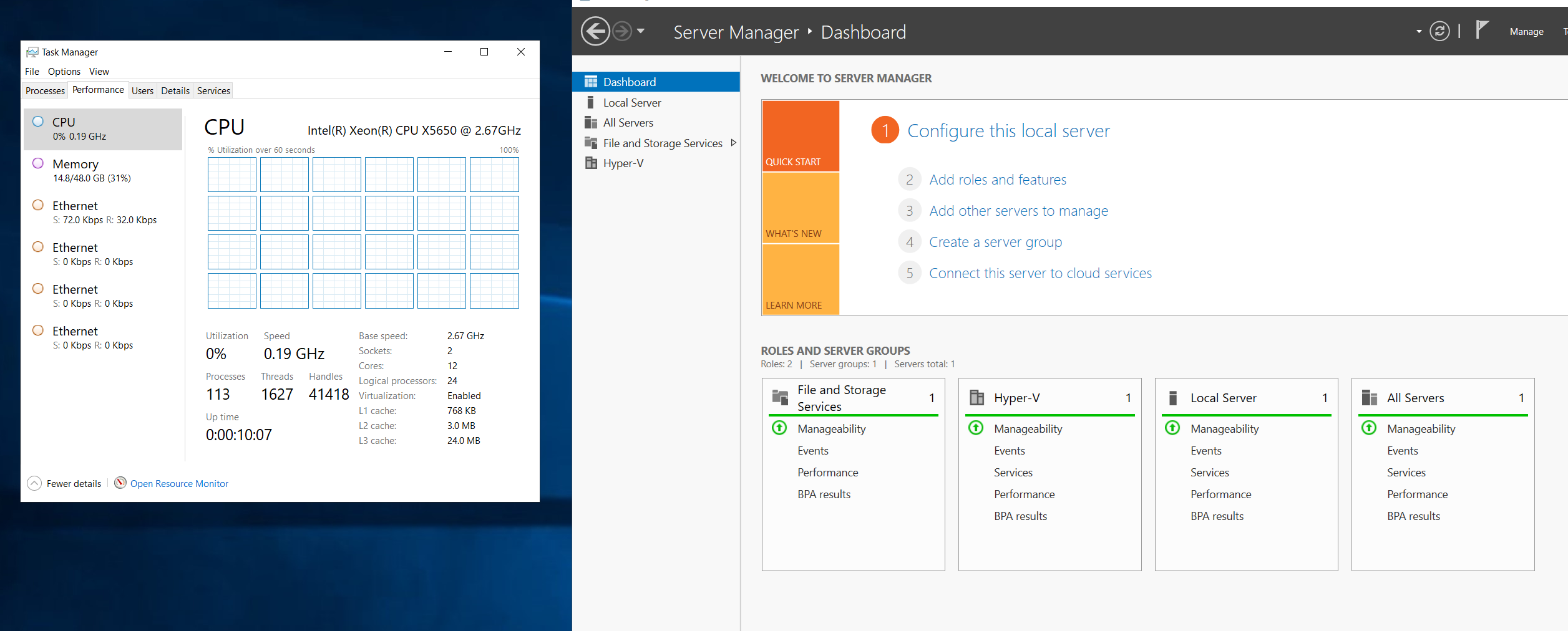Image resolution: width=1568 pixels, height=631 pixels.
Task: Click the Resource Monitor icon
Action: point(120,483)
